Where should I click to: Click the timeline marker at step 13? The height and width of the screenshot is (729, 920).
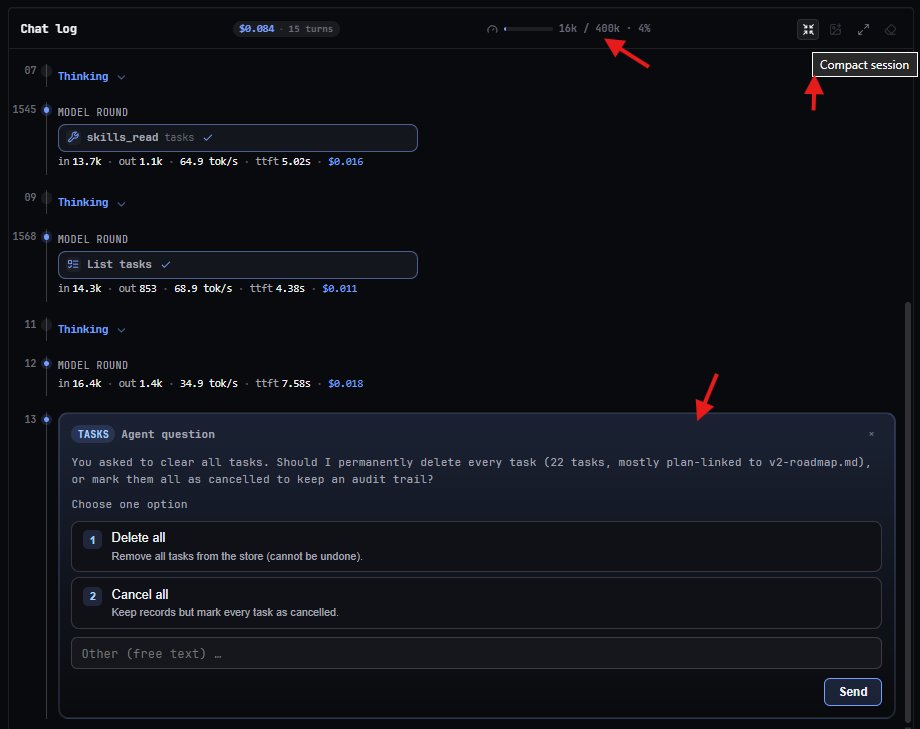point(46,419)
